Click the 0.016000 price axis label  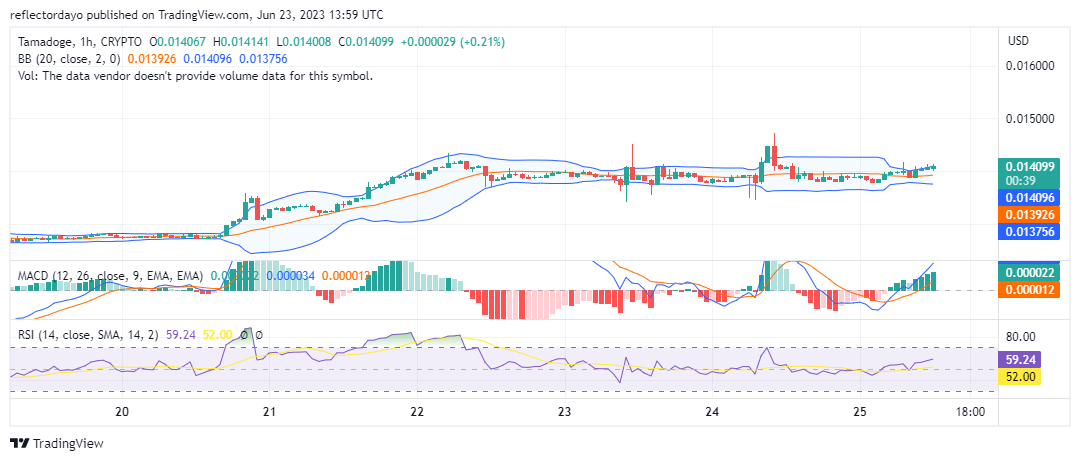(x=1030, y=66)
